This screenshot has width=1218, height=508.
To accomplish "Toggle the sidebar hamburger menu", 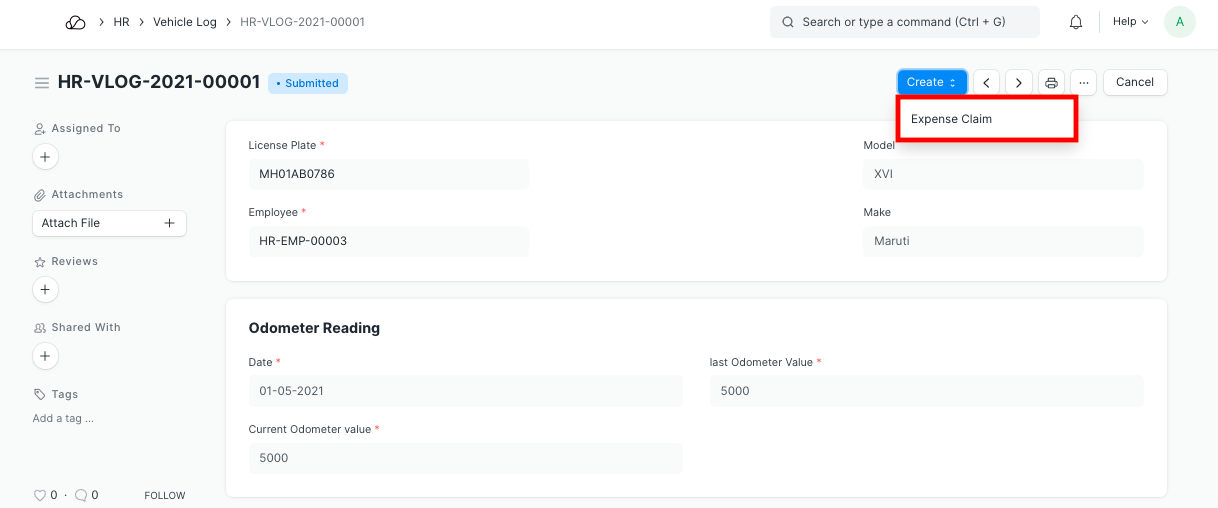I will click(x=42, y=83).
